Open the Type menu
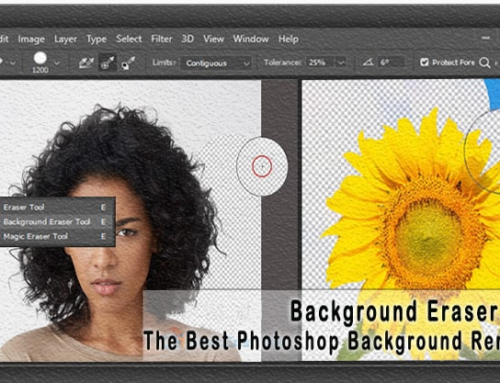This screenshot has height=383, width=500. [96, 39]
